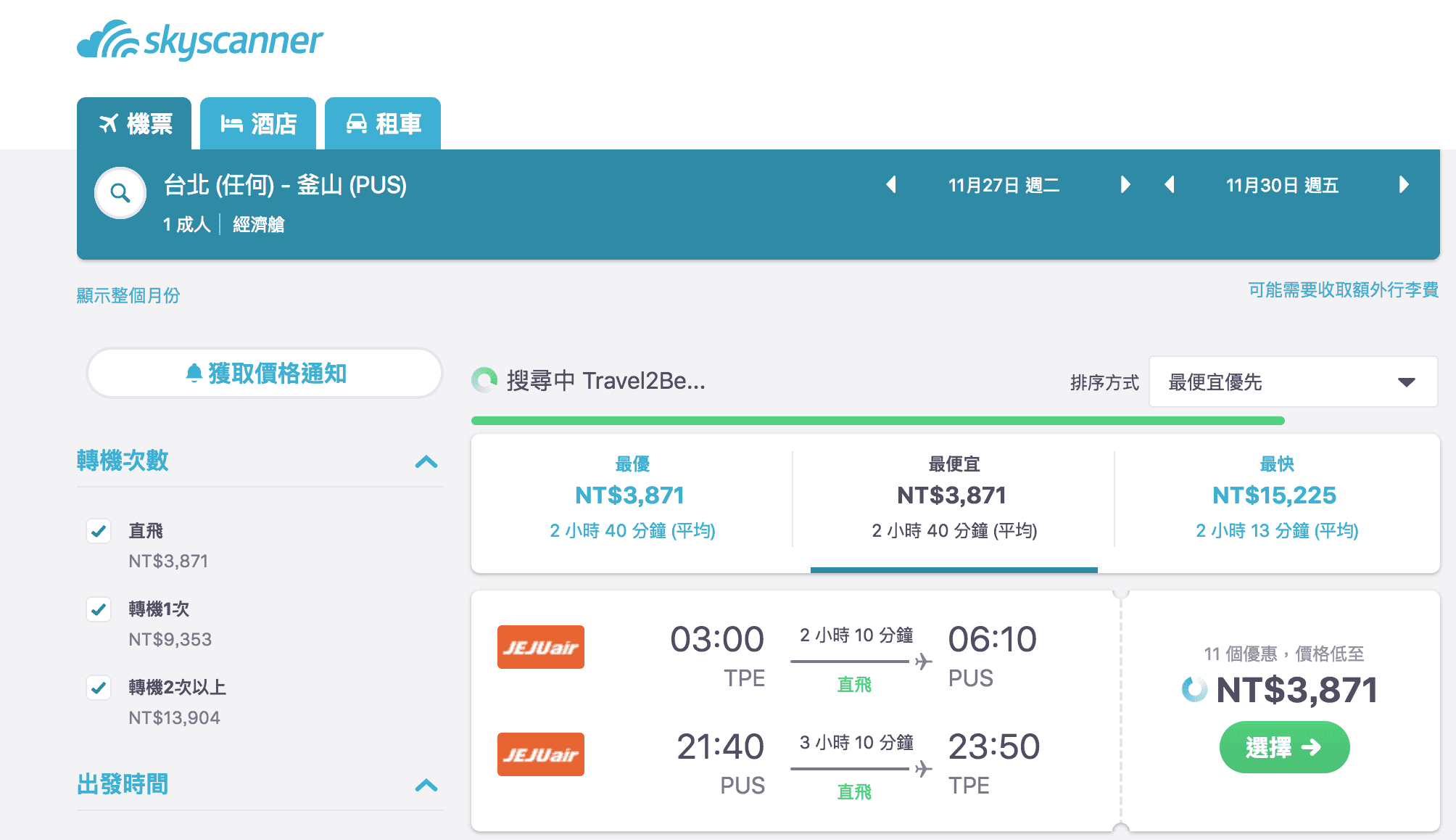This screenshot has width=1456, height=840.
Task: Collapse the 出發時間 filter section
Action: point(426,785)
